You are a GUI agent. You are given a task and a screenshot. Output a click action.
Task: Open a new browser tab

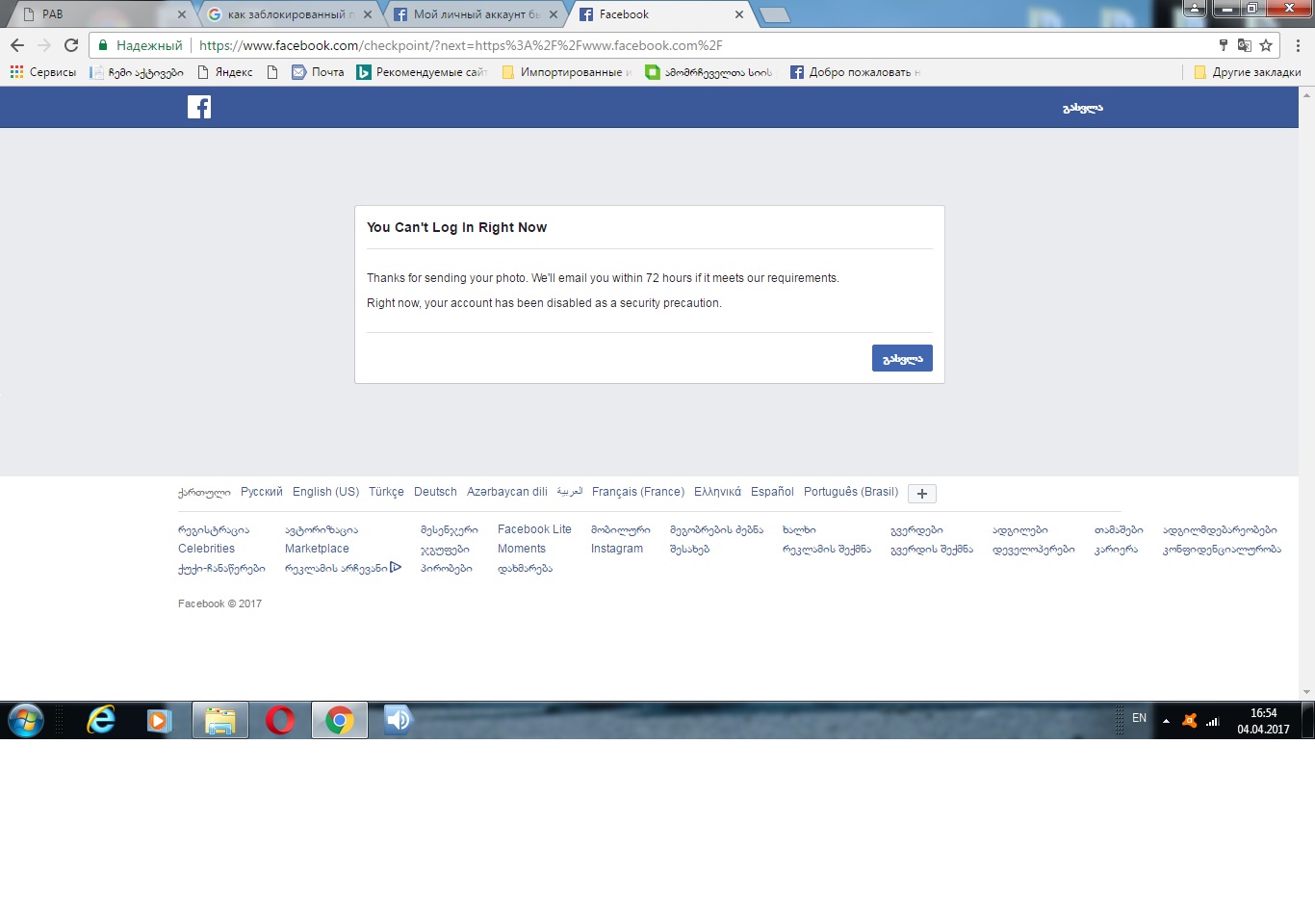pyautogui.click(x=775, y=14)
